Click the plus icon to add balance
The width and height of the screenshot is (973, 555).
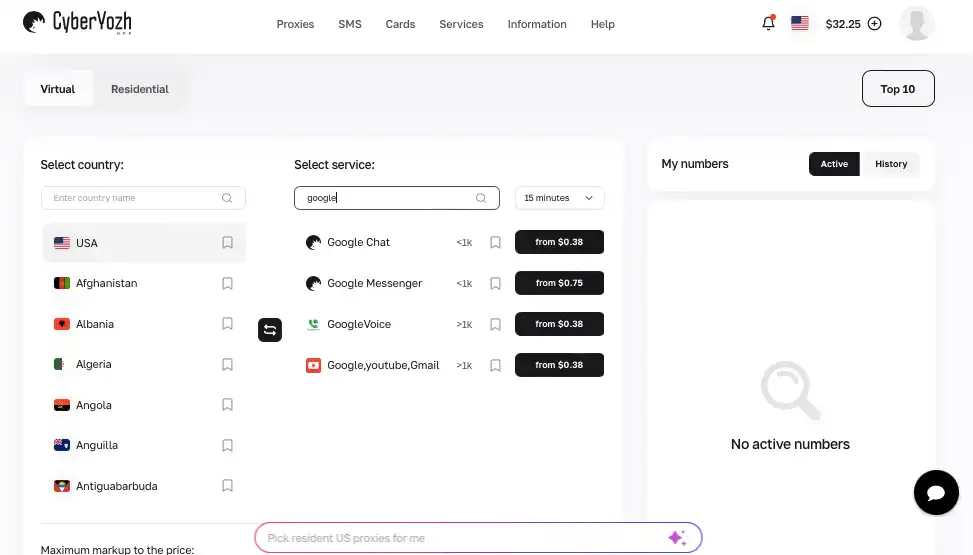874,24
